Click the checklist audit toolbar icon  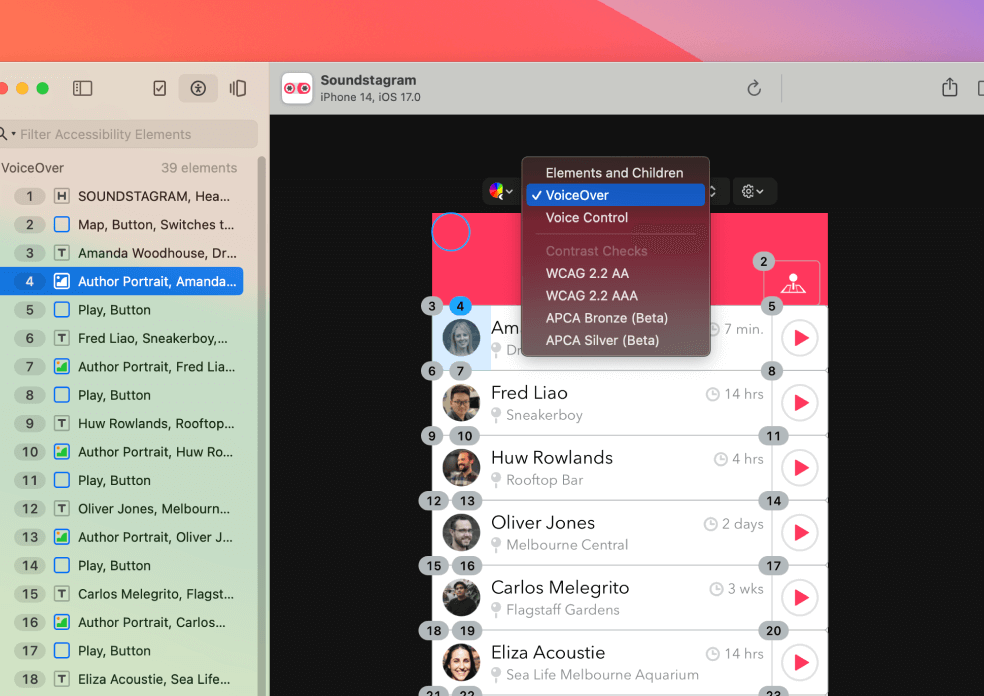pyautogui.click(x=159, y=88)
